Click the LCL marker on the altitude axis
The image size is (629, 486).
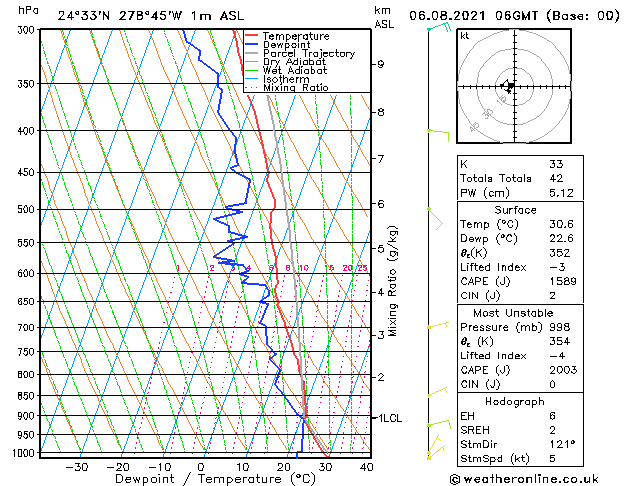click(x=388, y=418)
